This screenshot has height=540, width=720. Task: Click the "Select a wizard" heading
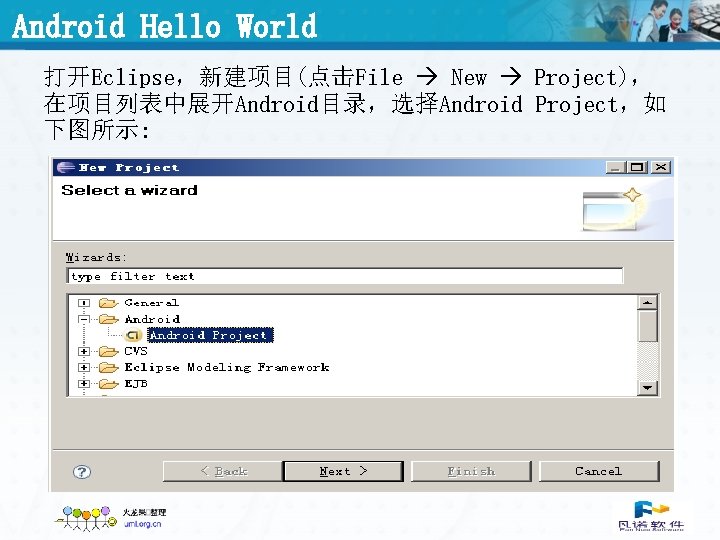pos(129,190)
